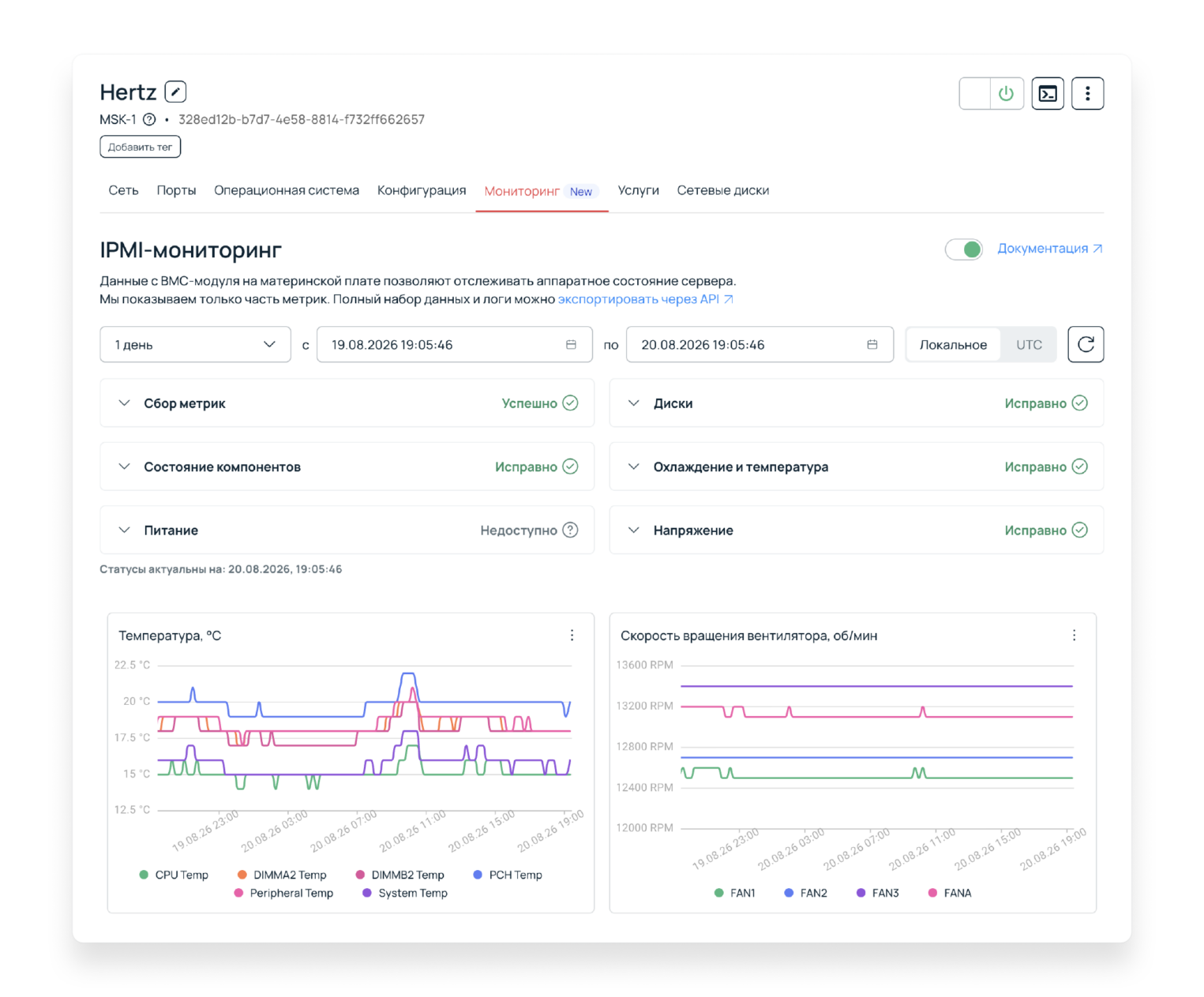The width and height of the screenshot is (1204, 997).
Task: Toggle CPU Temp series in legend
Action: [x=174, y=875]
